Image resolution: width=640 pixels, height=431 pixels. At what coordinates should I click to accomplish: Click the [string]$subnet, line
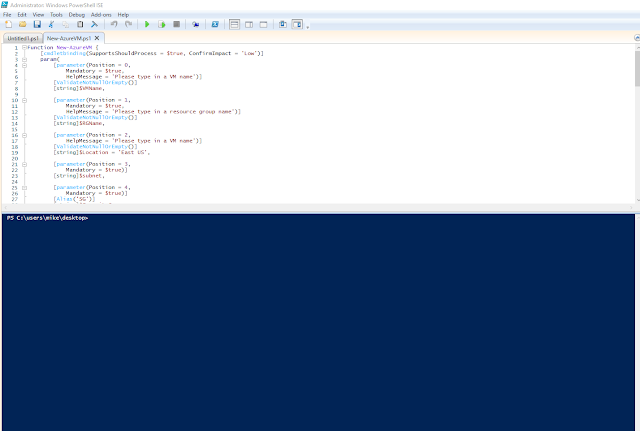[x=79, y=176]
